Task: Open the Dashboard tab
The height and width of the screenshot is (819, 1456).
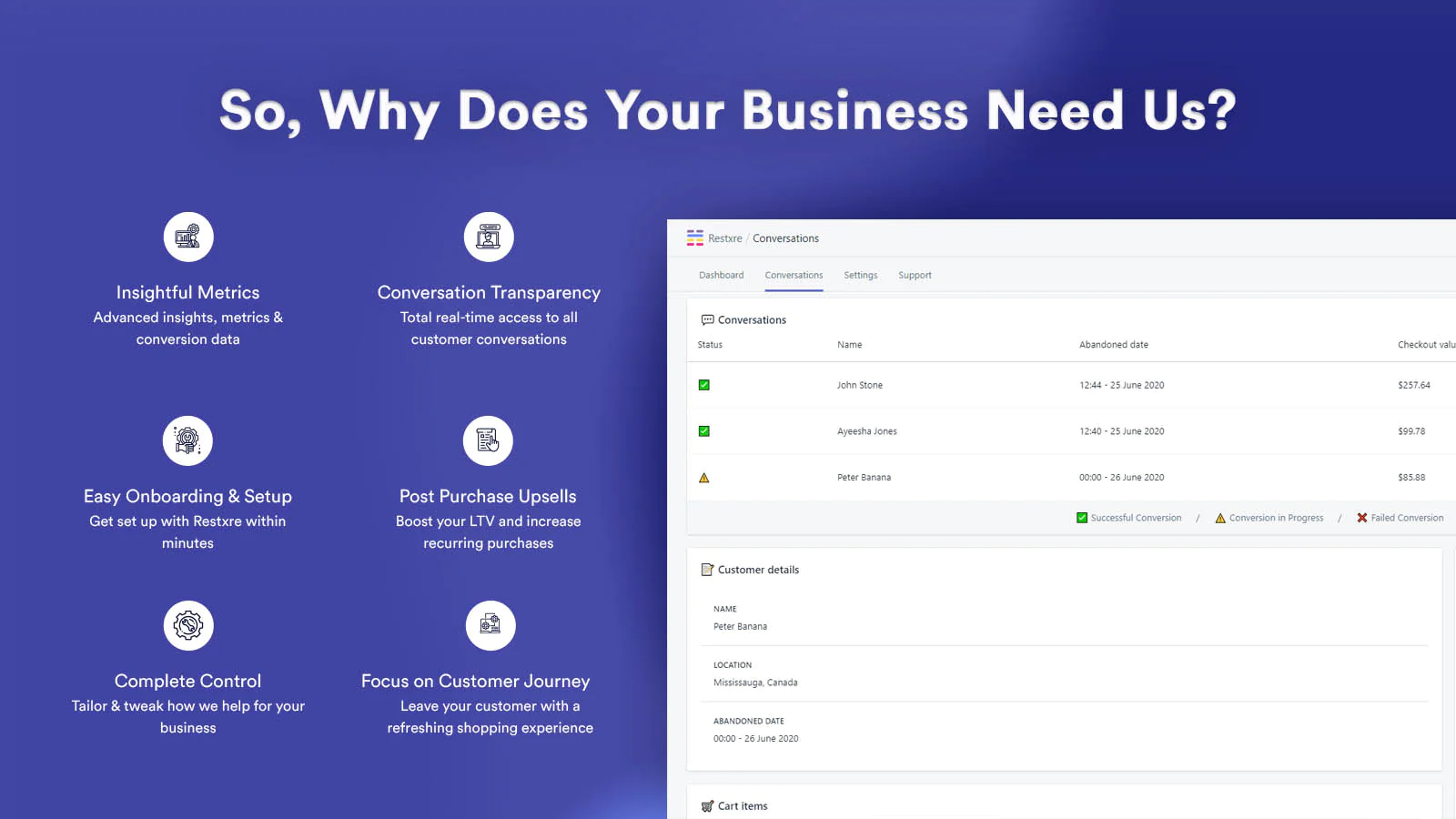Action: coord(721,275)
